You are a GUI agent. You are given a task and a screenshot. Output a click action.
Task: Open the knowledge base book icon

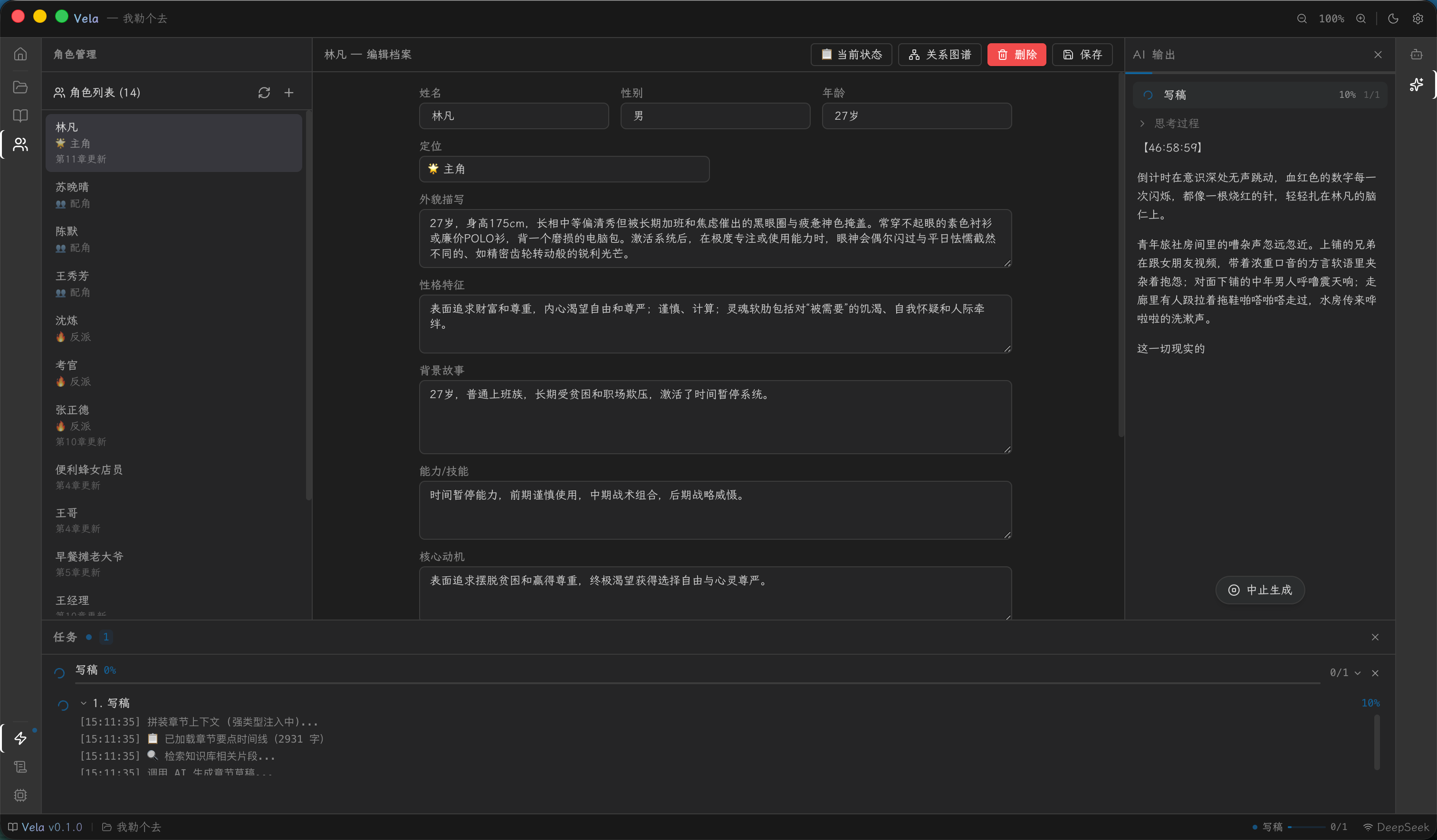[20, 116]
